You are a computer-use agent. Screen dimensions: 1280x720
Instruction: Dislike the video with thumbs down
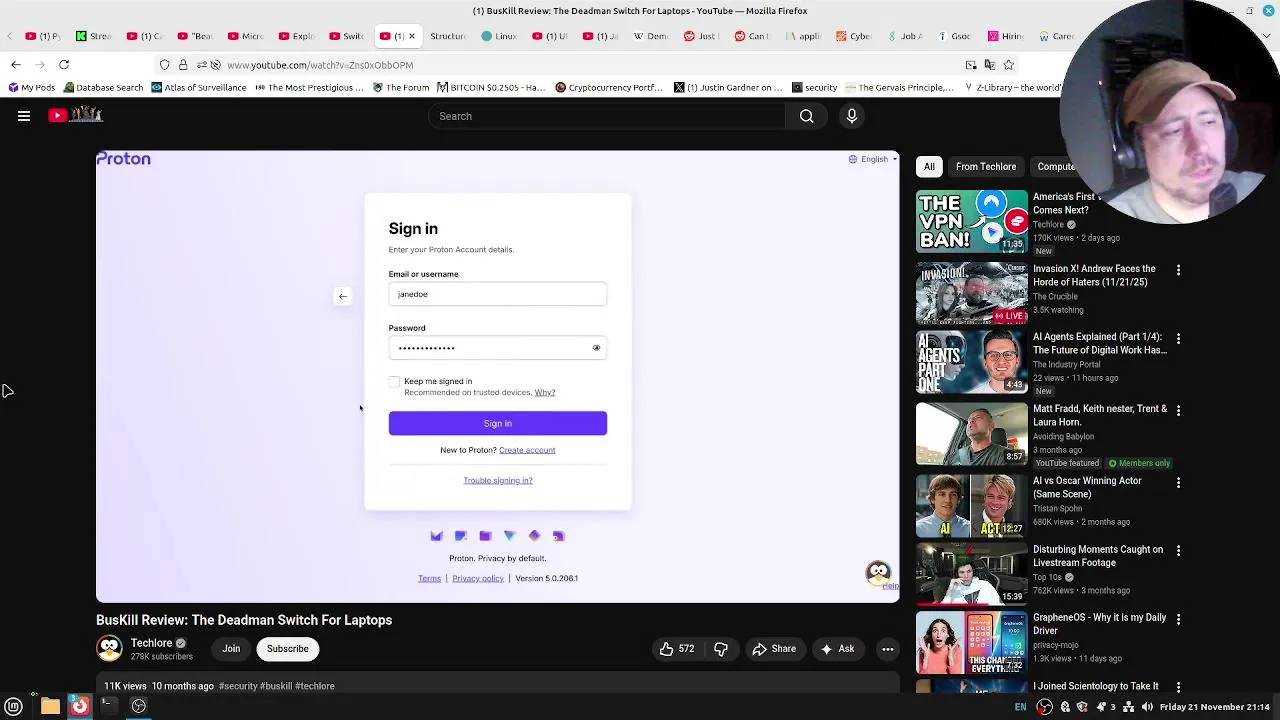[x=721, y=649]
